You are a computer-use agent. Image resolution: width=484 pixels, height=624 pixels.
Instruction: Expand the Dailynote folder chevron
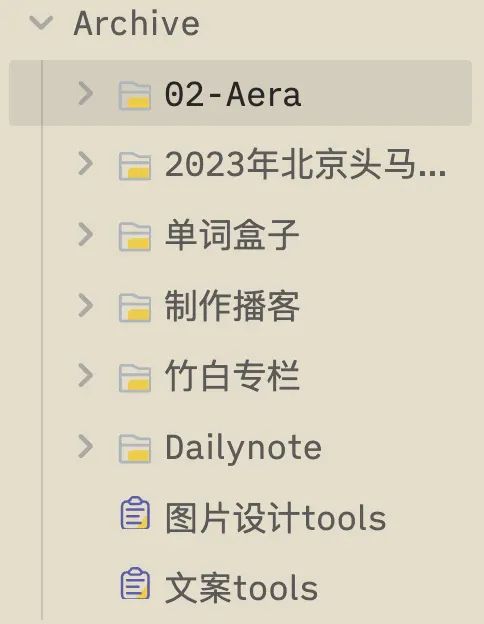(x=86, y=447)
